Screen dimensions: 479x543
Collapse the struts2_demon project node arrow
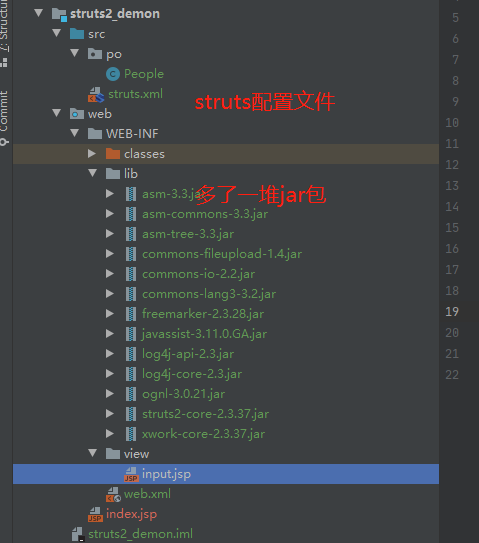[x=38, y=13]
